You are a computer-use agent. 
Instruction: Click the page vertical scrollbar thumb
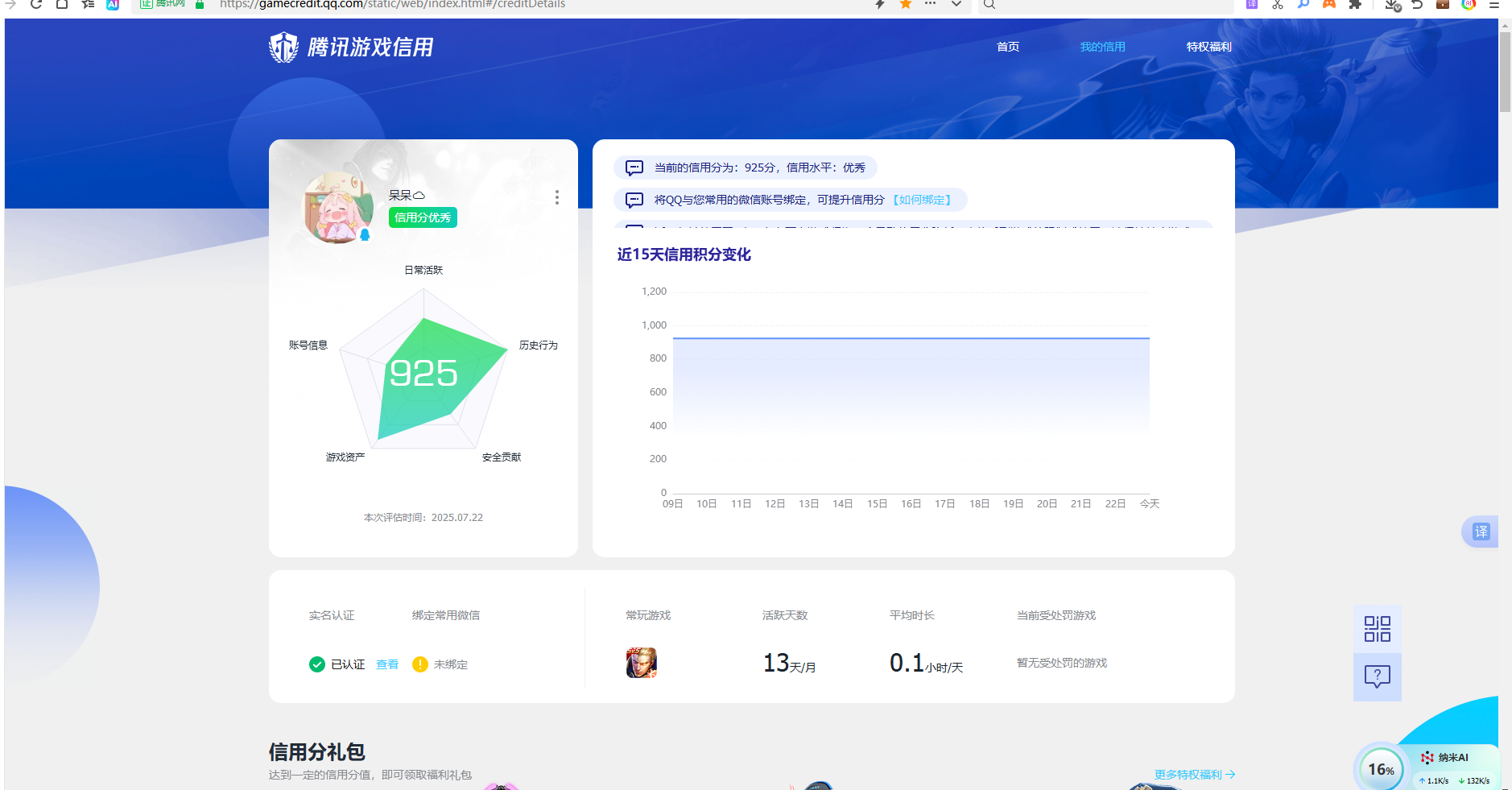tap(1505, 72)
